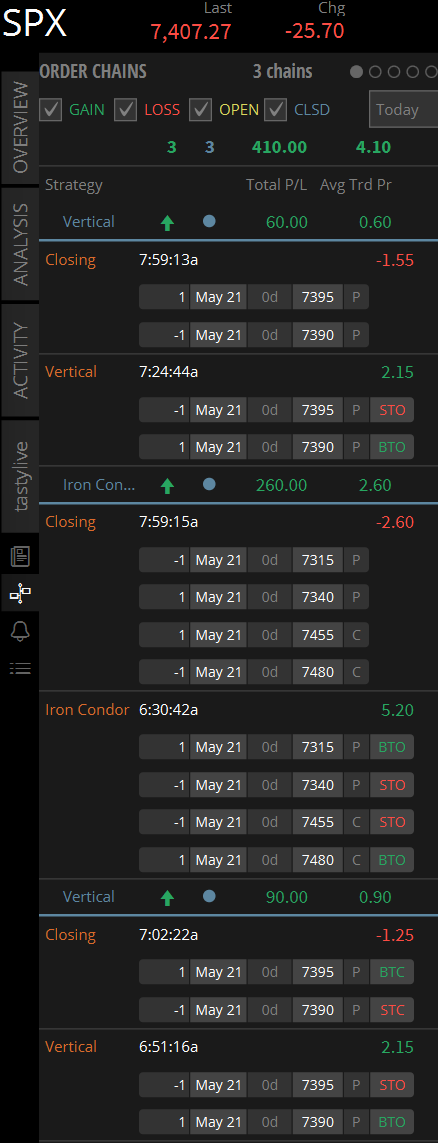Click the BTC tag on 7395 put
The height and width of the screenshot is (1143, 438).
(392, 972)
